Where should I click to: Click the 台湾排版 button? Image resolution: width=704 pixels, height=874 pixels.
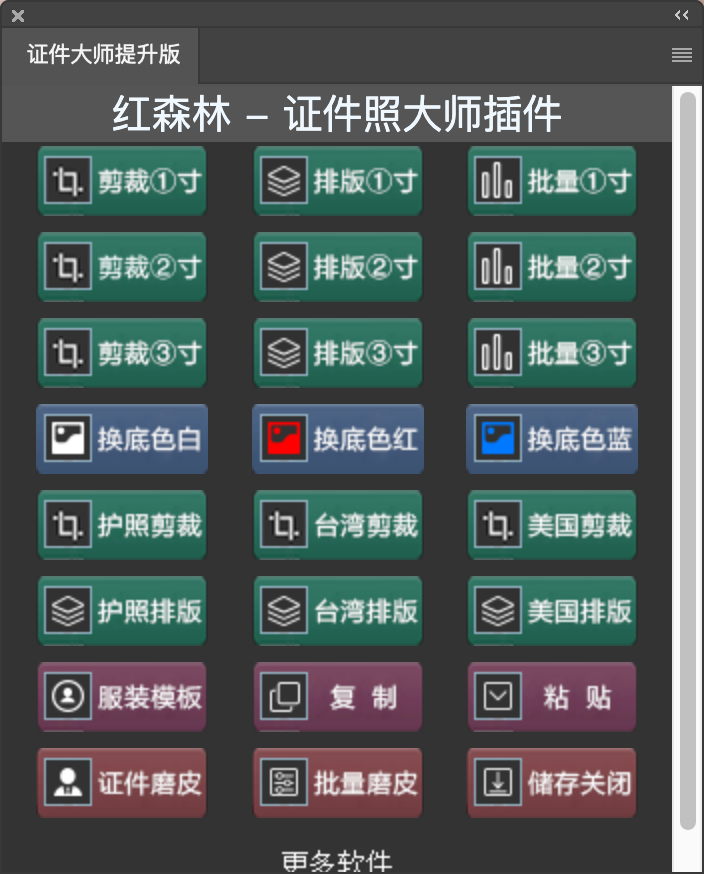(338, 611)
